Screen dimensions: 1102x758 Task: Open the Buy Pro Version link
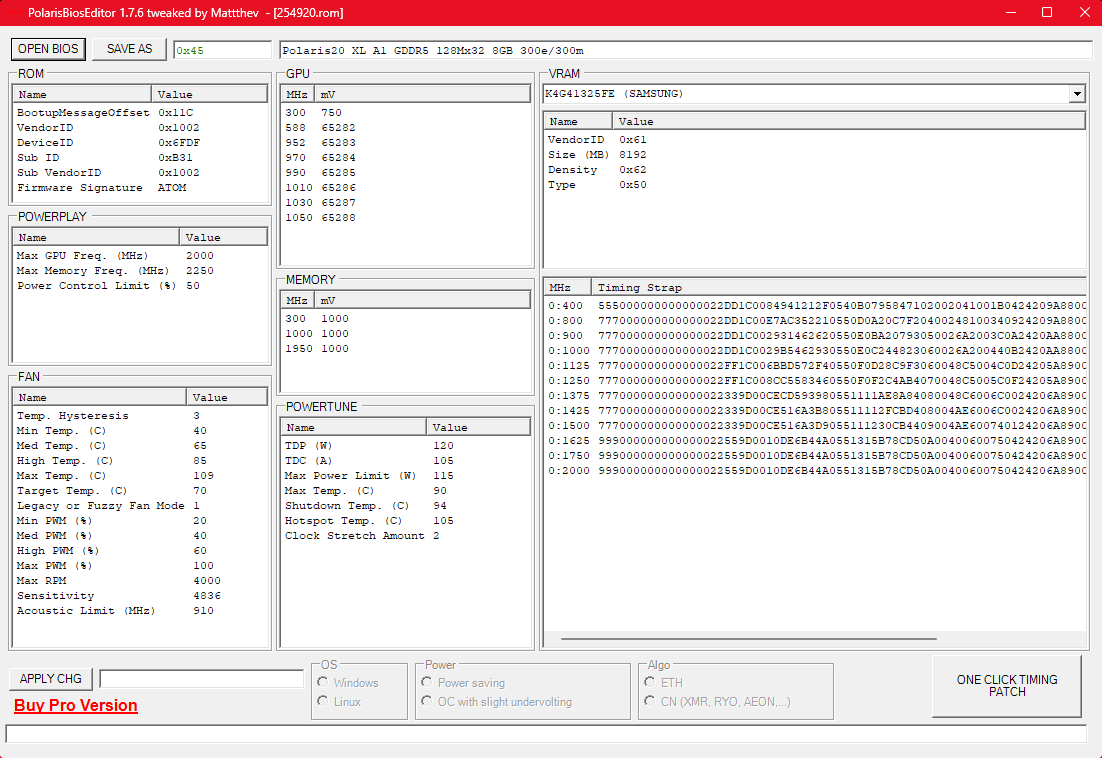point(76,706)
